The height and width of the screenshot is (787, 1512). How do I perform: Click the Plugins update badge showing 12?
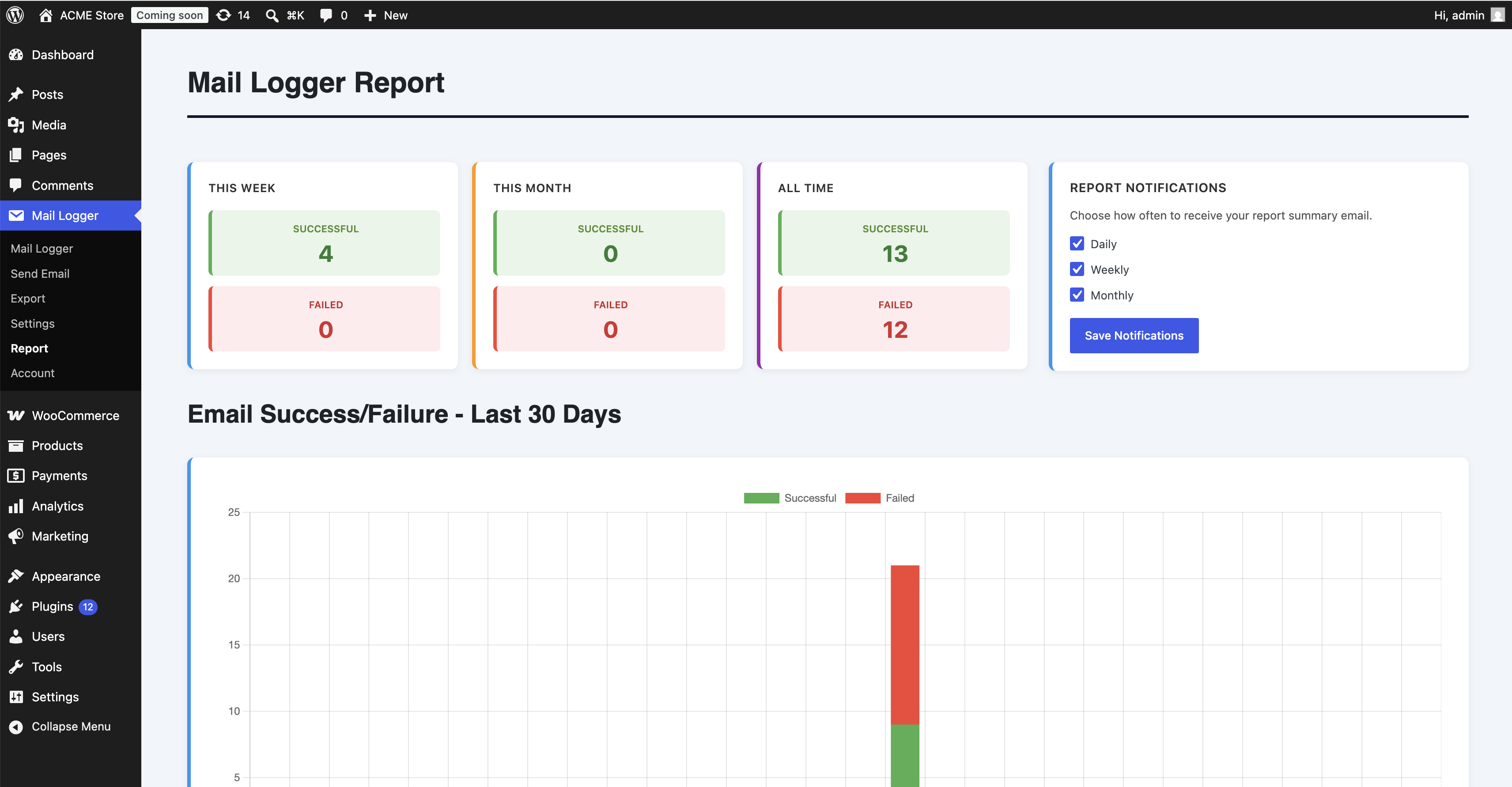point(88,607)
